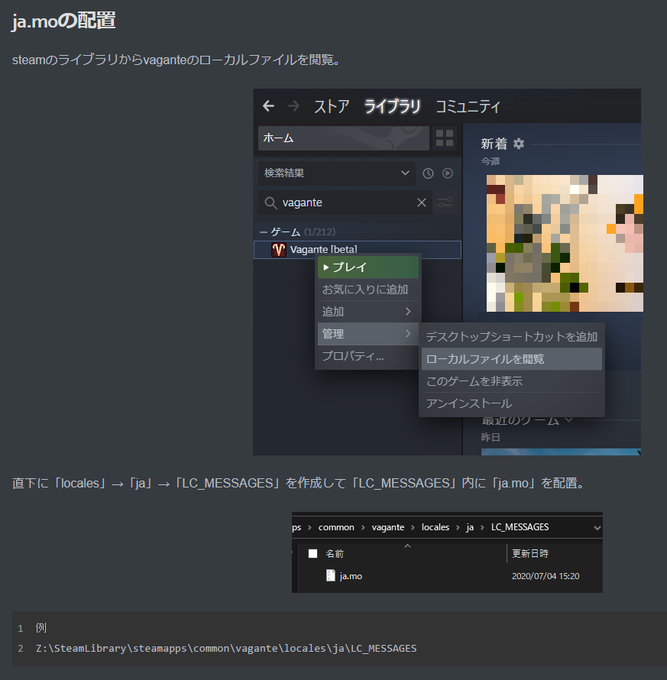Click the LC_MESSAGES breadcrumb folder
Screen dimensions: 667x680
click(x=520, y=527)
